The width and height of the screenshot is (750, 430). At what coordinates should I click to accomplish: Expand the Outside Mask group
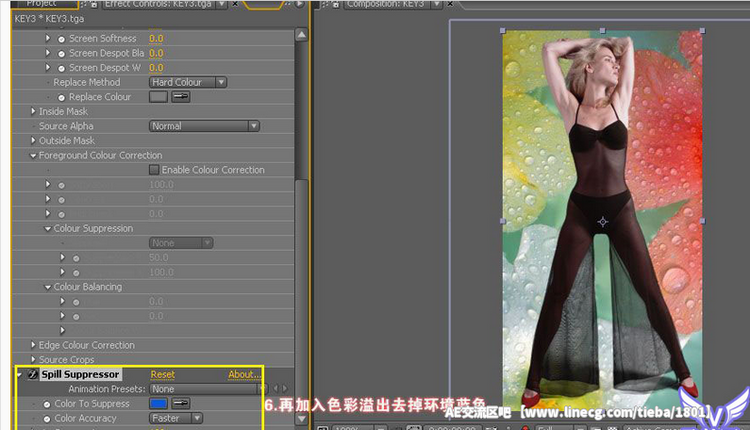[x=33, y=140]
